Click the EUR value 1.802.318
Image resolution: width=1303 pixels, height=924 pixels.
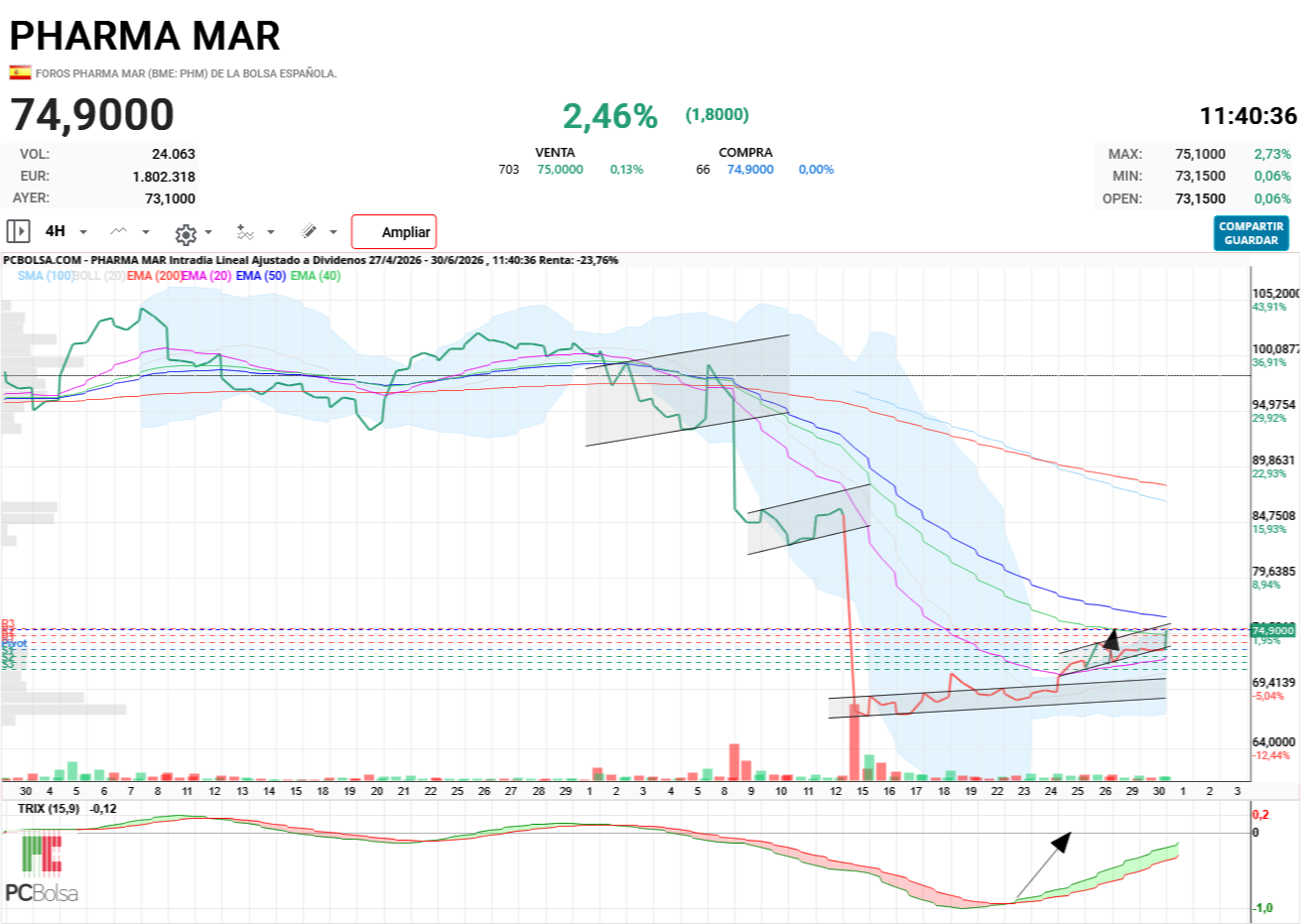tap(164, 177)
